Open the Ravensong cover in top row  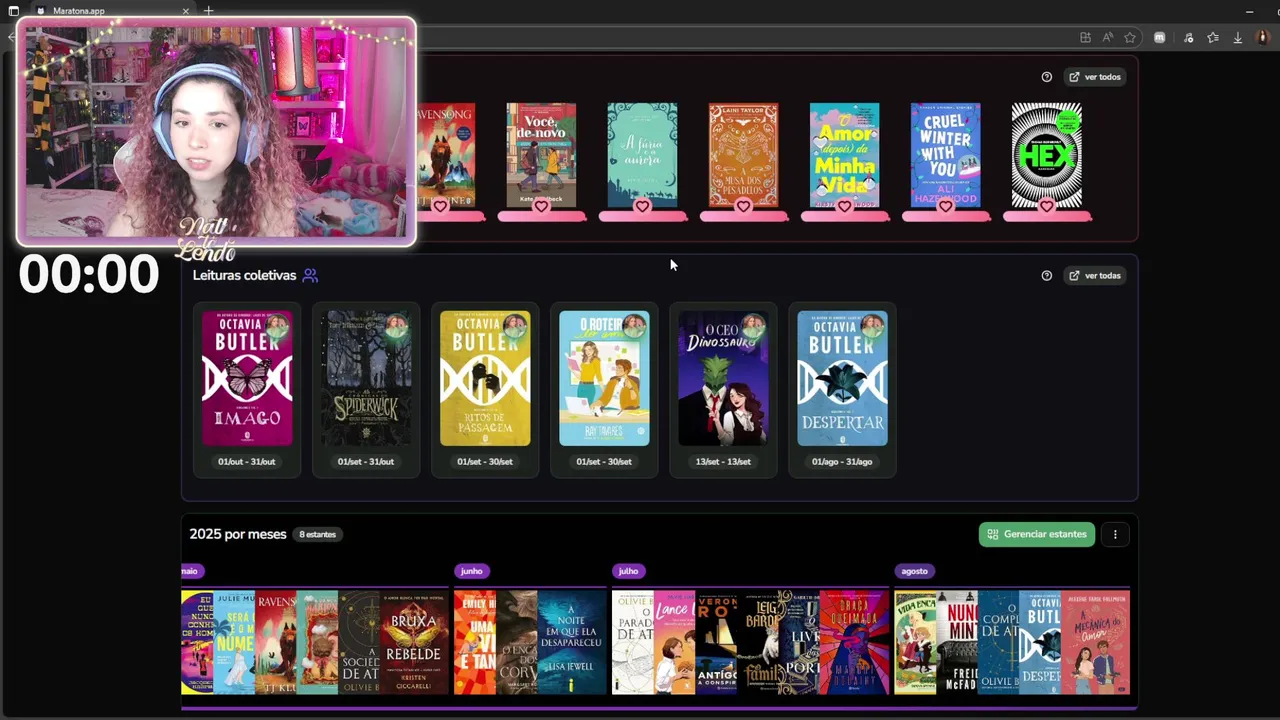tap(446, 155)
